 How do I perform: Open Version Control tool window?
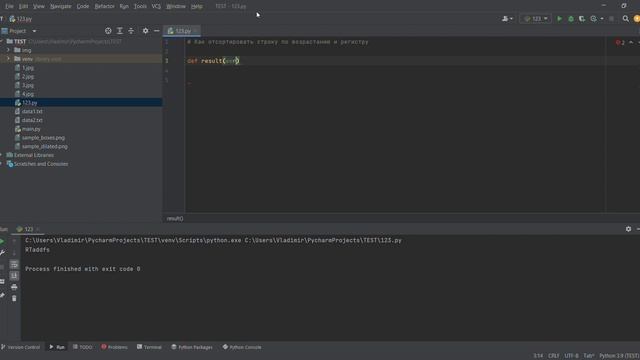point(20,347)
